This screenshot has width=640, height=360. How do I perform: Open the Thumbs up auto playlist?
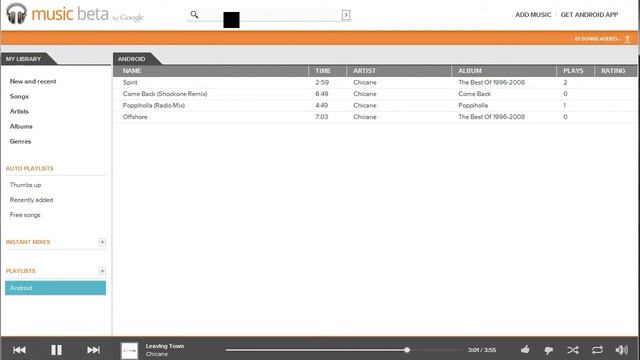click(25, 185)
